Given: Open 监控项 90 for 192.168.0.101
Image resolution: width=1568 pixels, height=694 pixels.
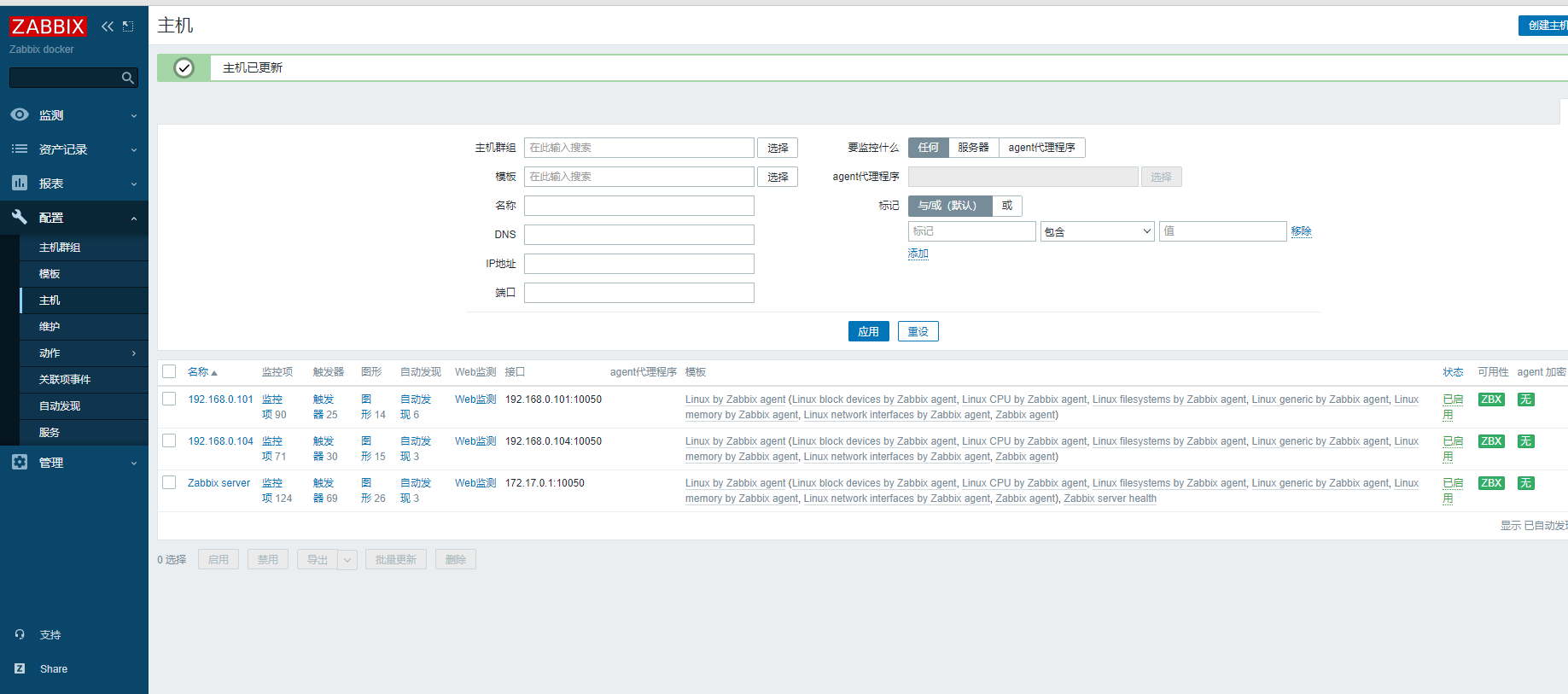Looking at the screenshot, I should pyautogui.click(x=274, y=407).
